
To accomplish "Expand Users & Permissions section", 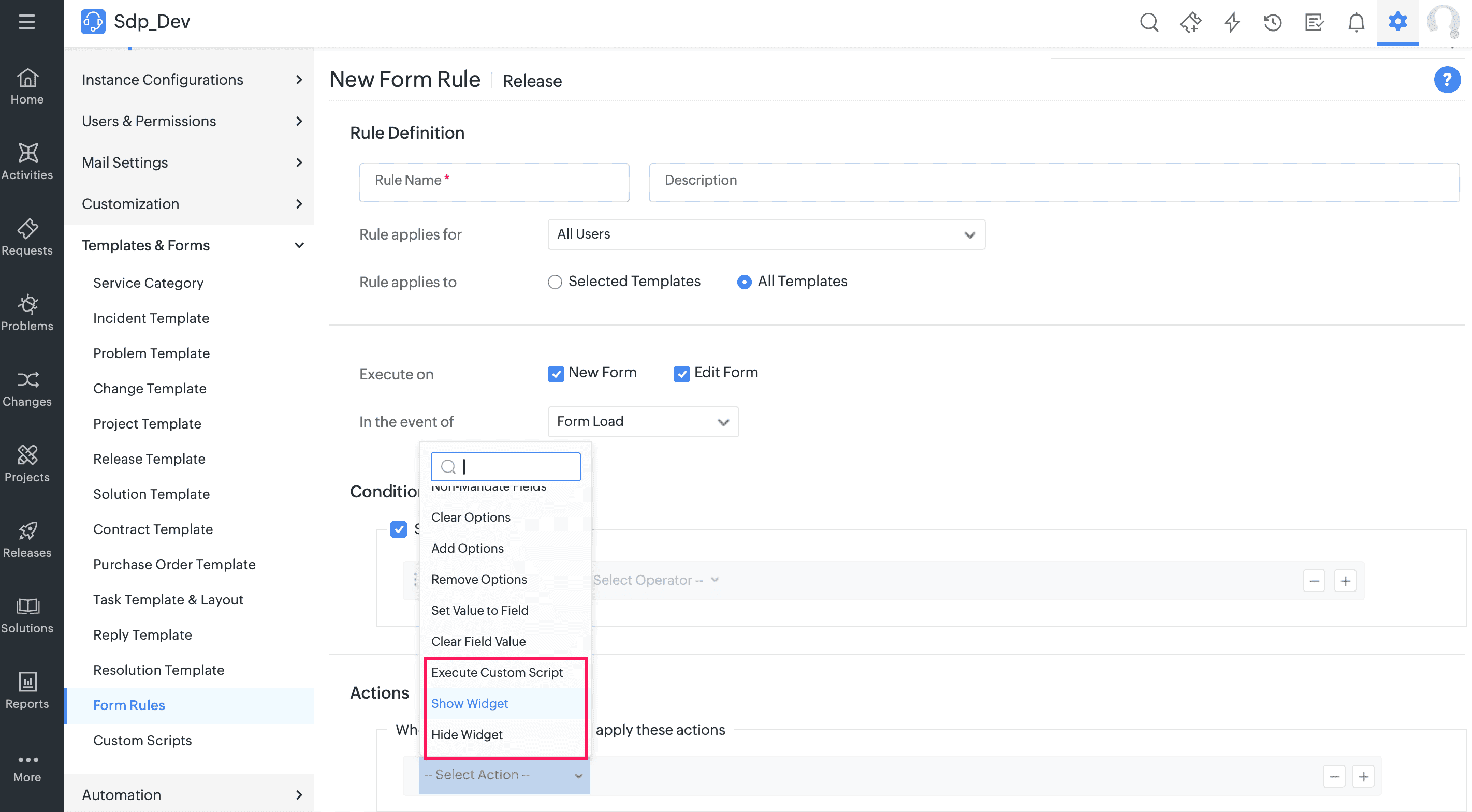I will (x=189, y=121).
